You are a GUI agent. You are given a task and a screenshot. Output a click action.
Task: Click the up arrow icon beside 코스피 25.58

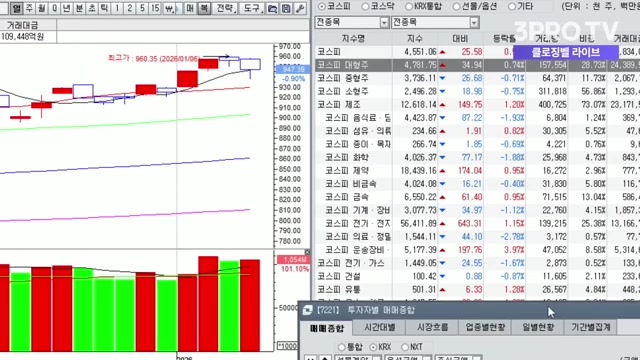[x=442, y=52]
